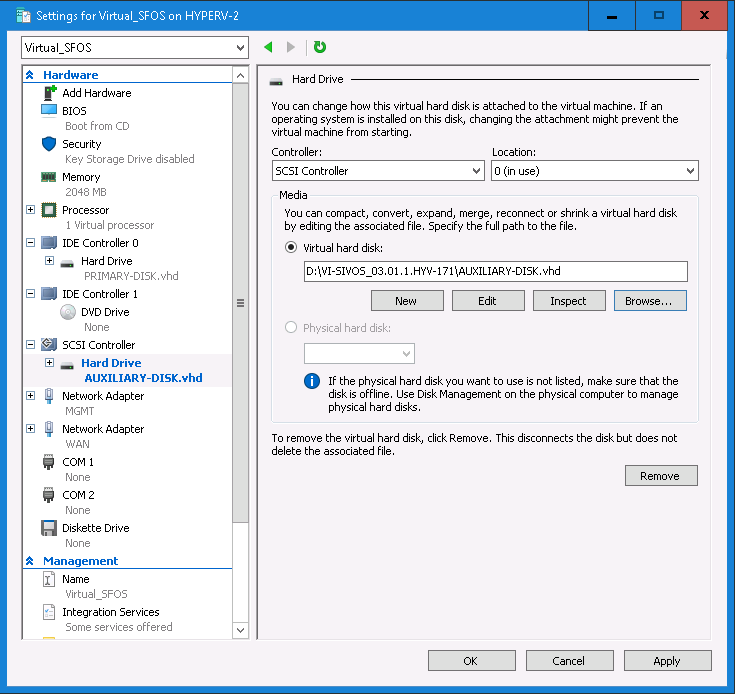Image resolution: width=735 pixels, height=694 pixels.
Task: Open the Controller dropdown
Action: click(378, 171)
